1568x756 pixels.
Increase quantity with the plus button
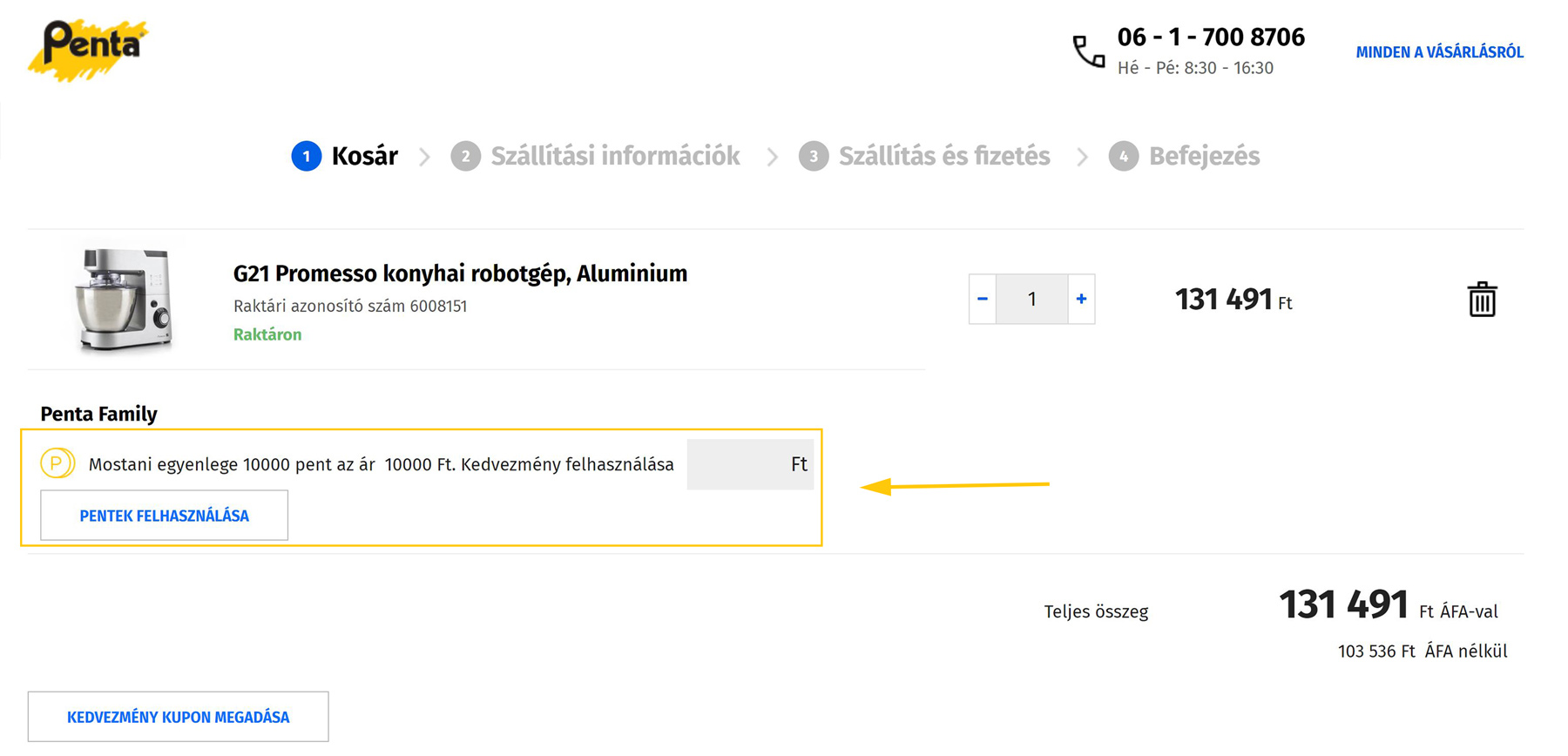(x=1081, y=299)
